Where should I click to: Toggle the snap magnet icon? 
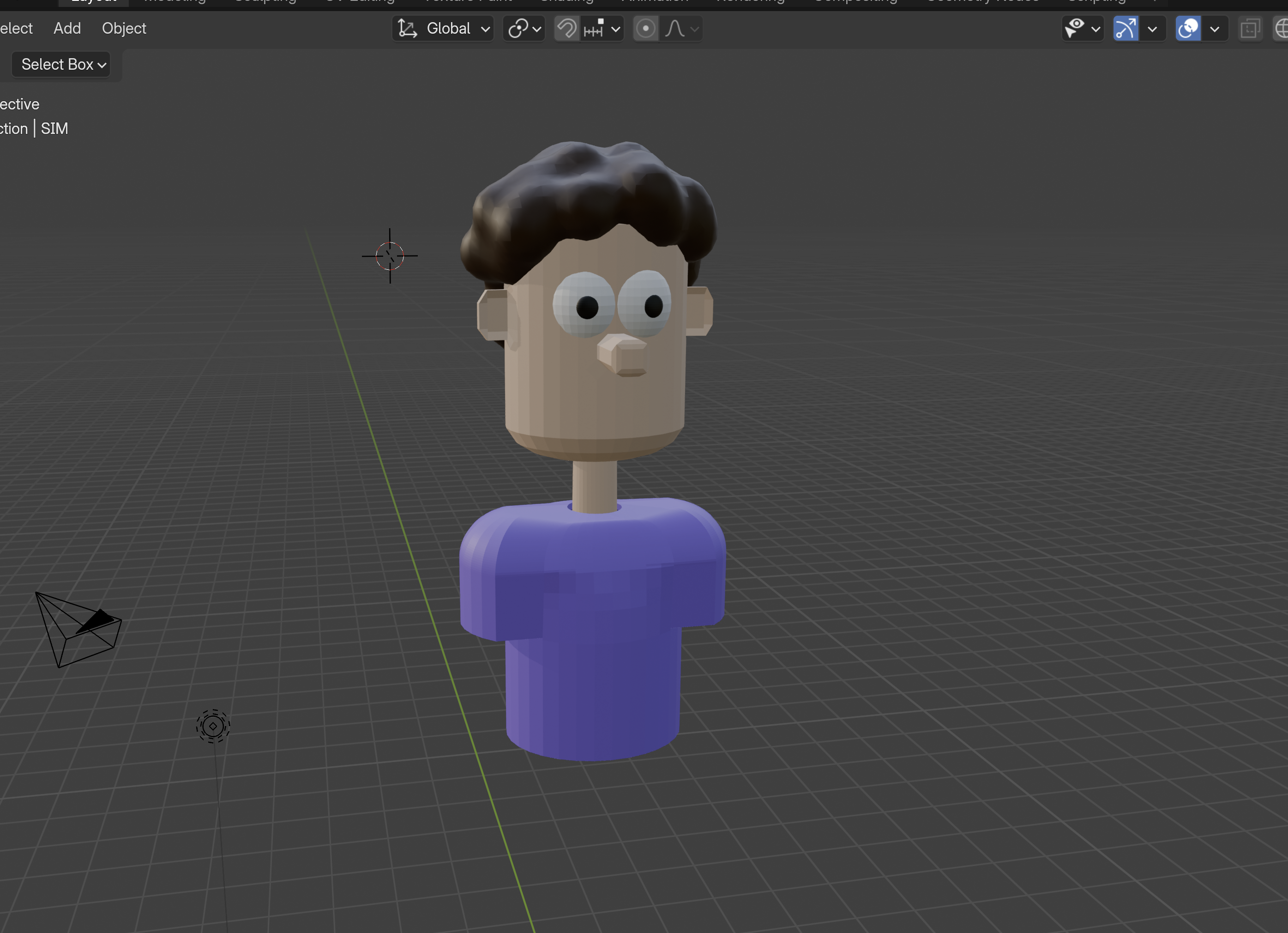pyautogui.click(x=566, y=29)
